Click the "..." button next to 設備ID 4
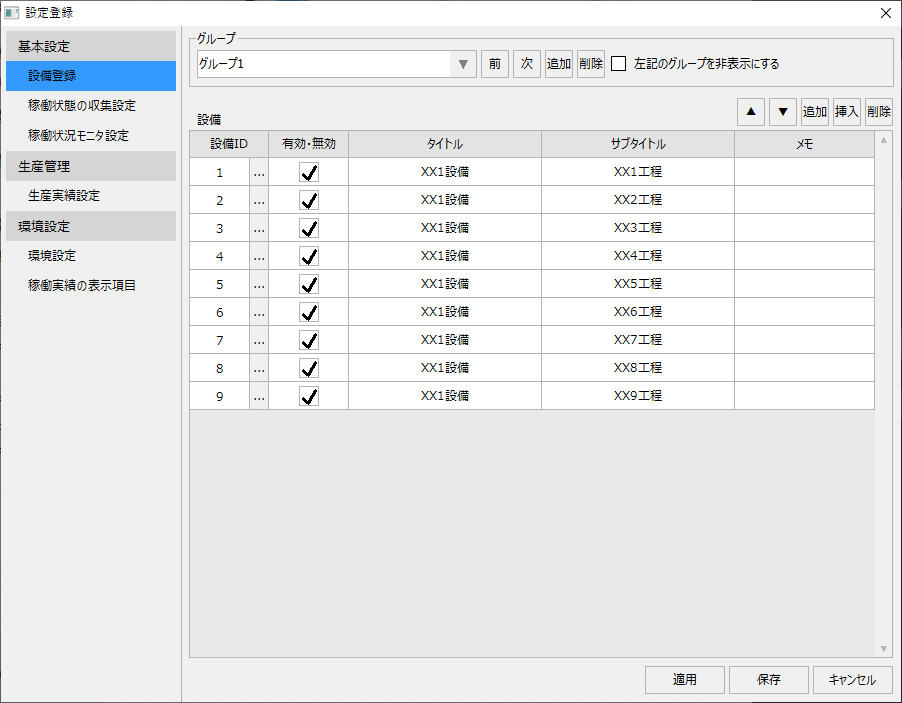The width and height of the screenshot is (902, 703). tap(258, 255)
